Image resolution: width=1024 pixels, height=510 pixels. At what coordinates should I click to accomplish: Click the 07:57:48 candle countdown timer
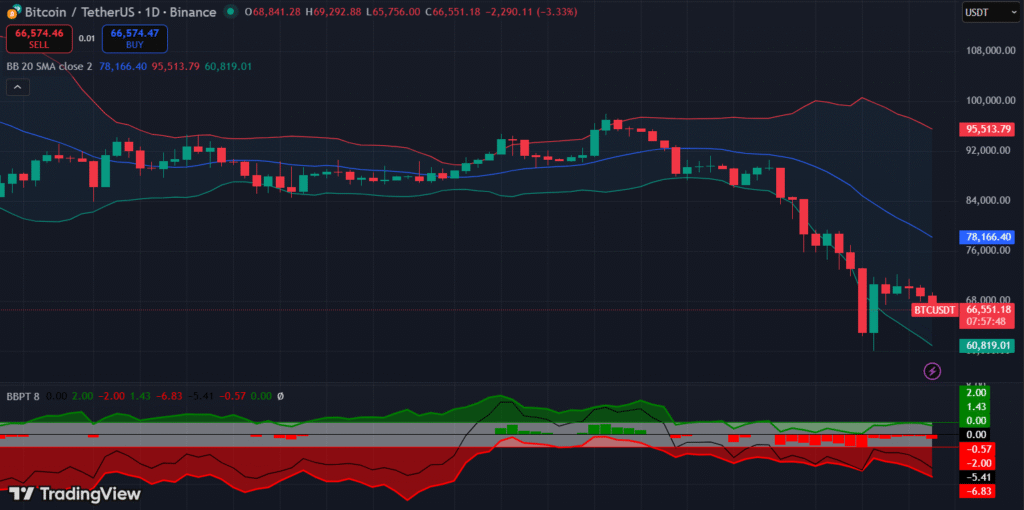pos(988,323)
